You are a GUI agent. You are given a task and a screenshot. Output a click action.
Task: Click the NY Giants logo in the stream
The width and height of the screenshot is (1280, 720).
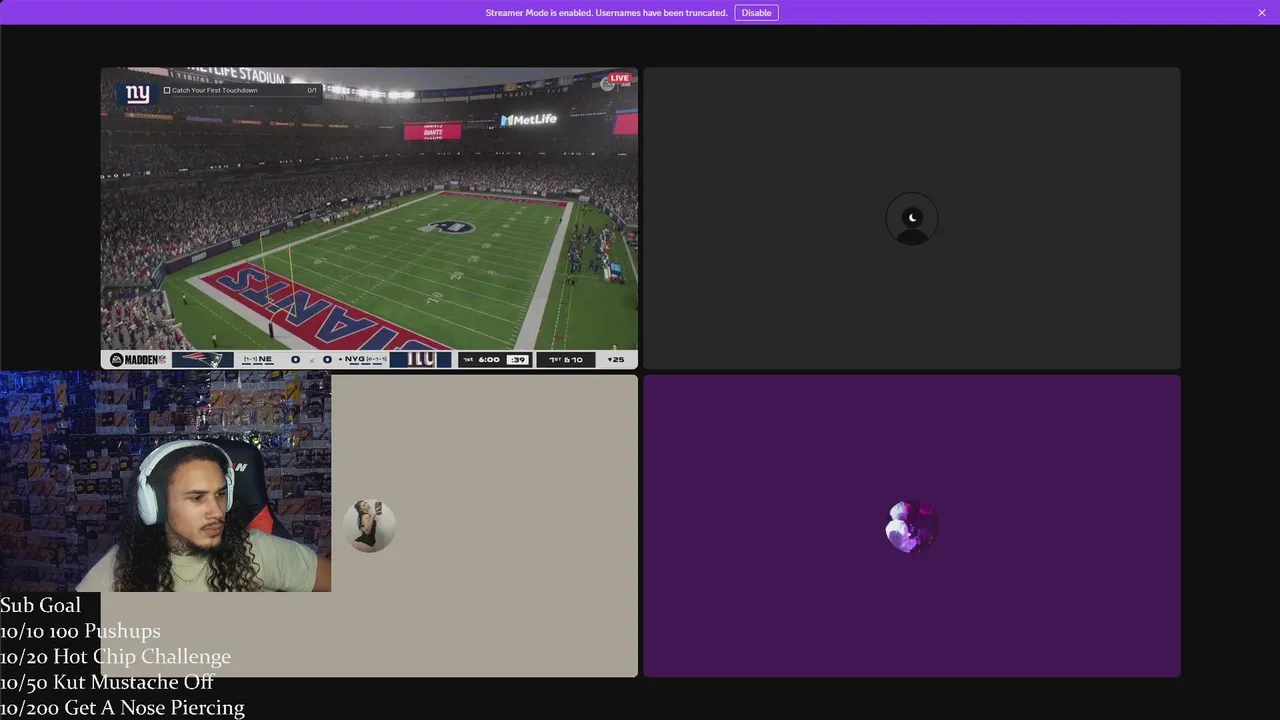pyautogui.click(x=138, y=94)
